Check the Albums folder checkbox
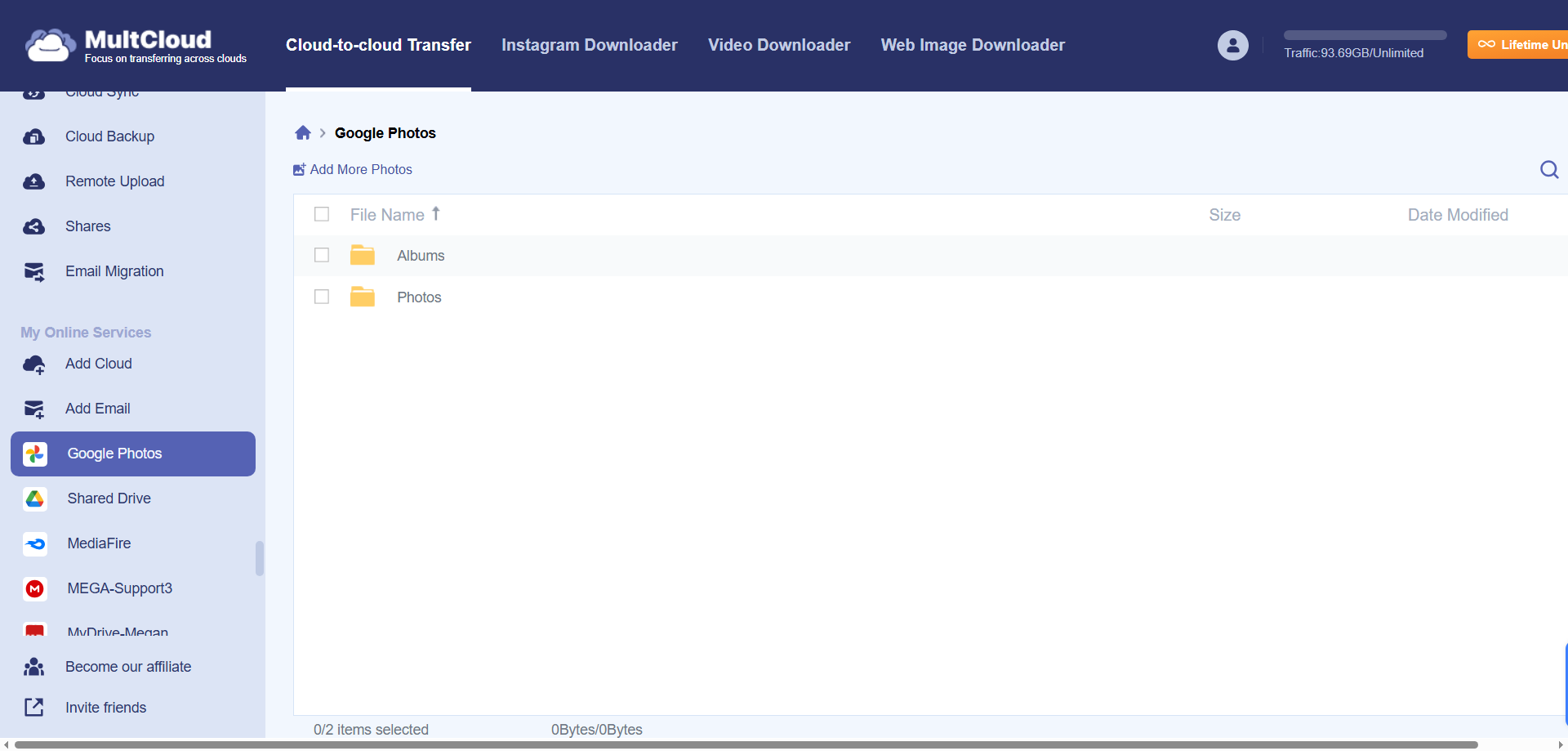The width and height of the screenshot is (1568, 751). pos(322,255)
